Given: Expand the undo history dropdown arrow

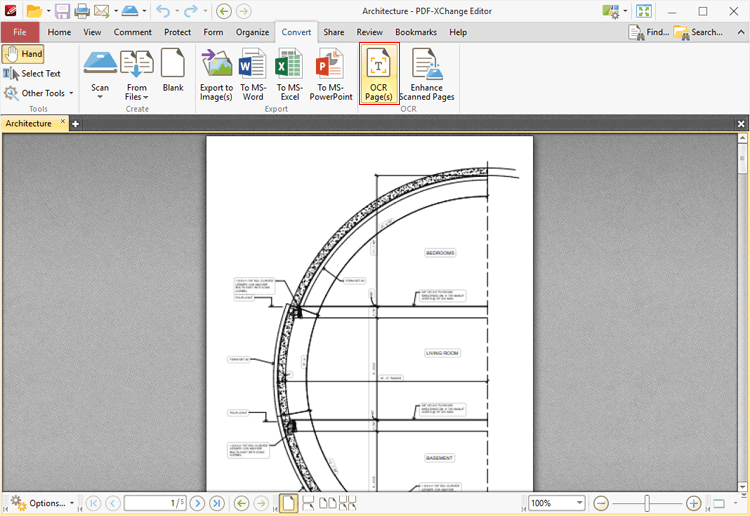Looking at the screenshot, I should click(177, 11).
